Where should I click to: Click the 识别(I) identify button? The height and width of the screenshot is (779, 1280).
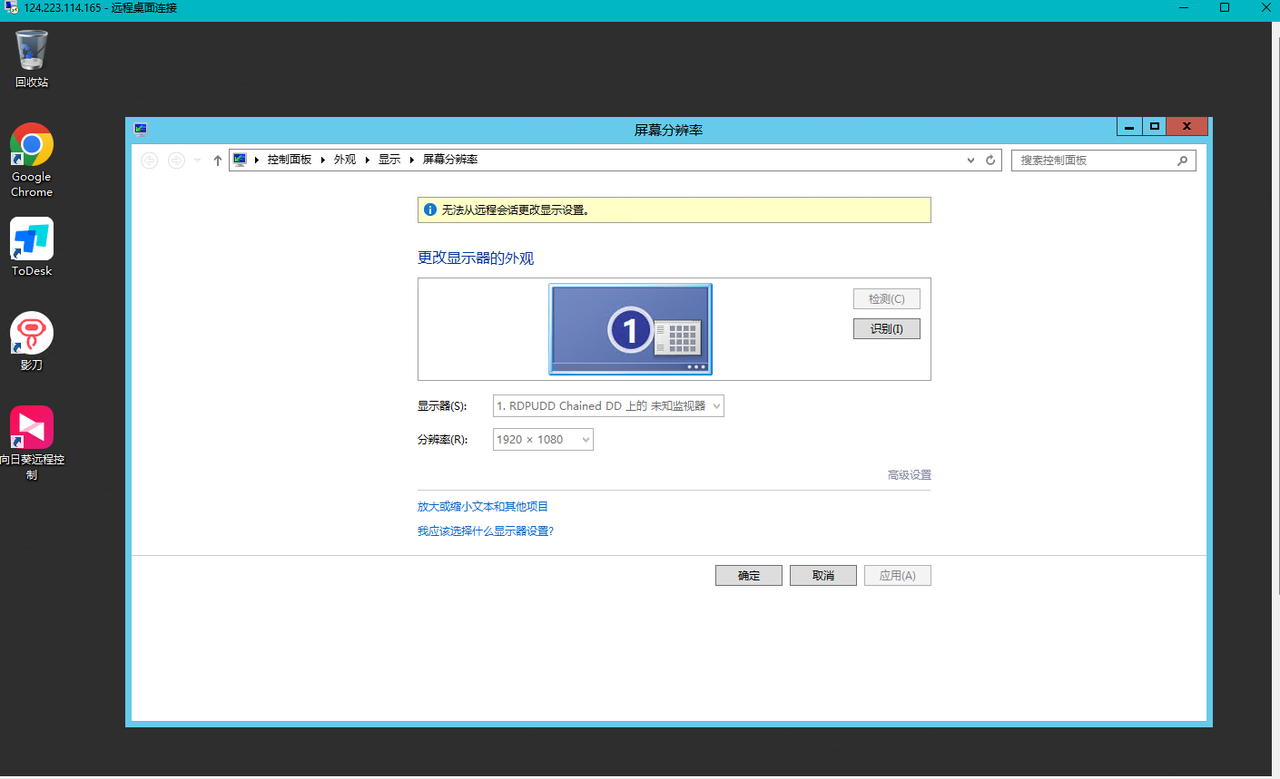coord(886,329)
